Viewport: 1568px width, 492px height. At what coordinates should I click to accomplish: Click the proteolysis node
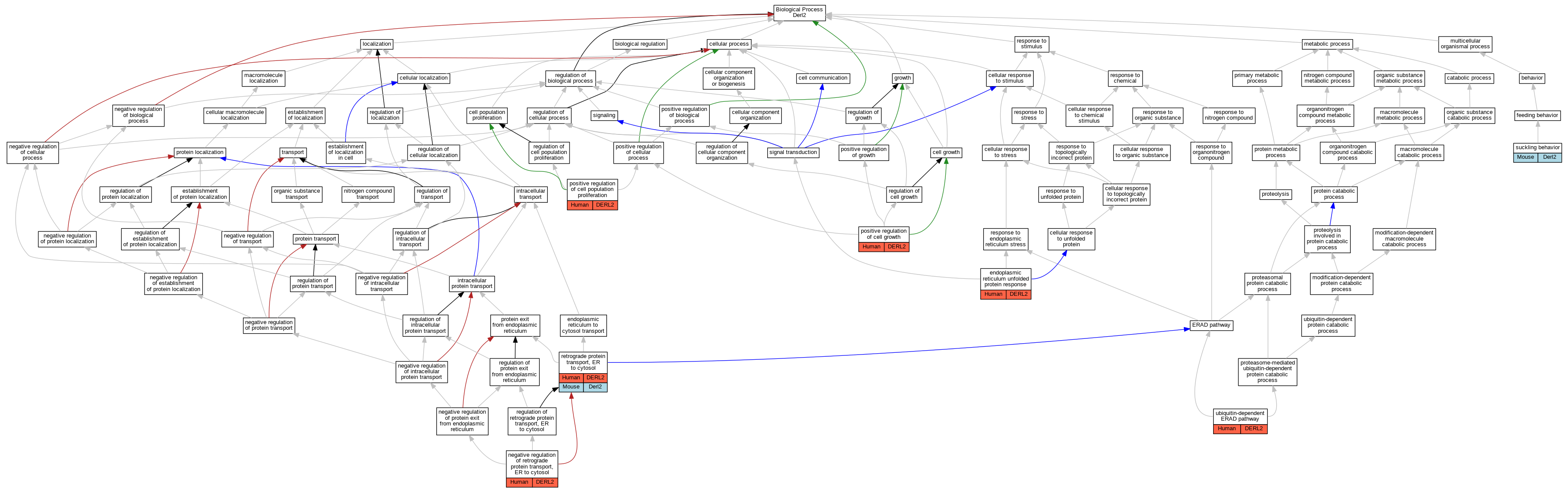click(1275, 194)
